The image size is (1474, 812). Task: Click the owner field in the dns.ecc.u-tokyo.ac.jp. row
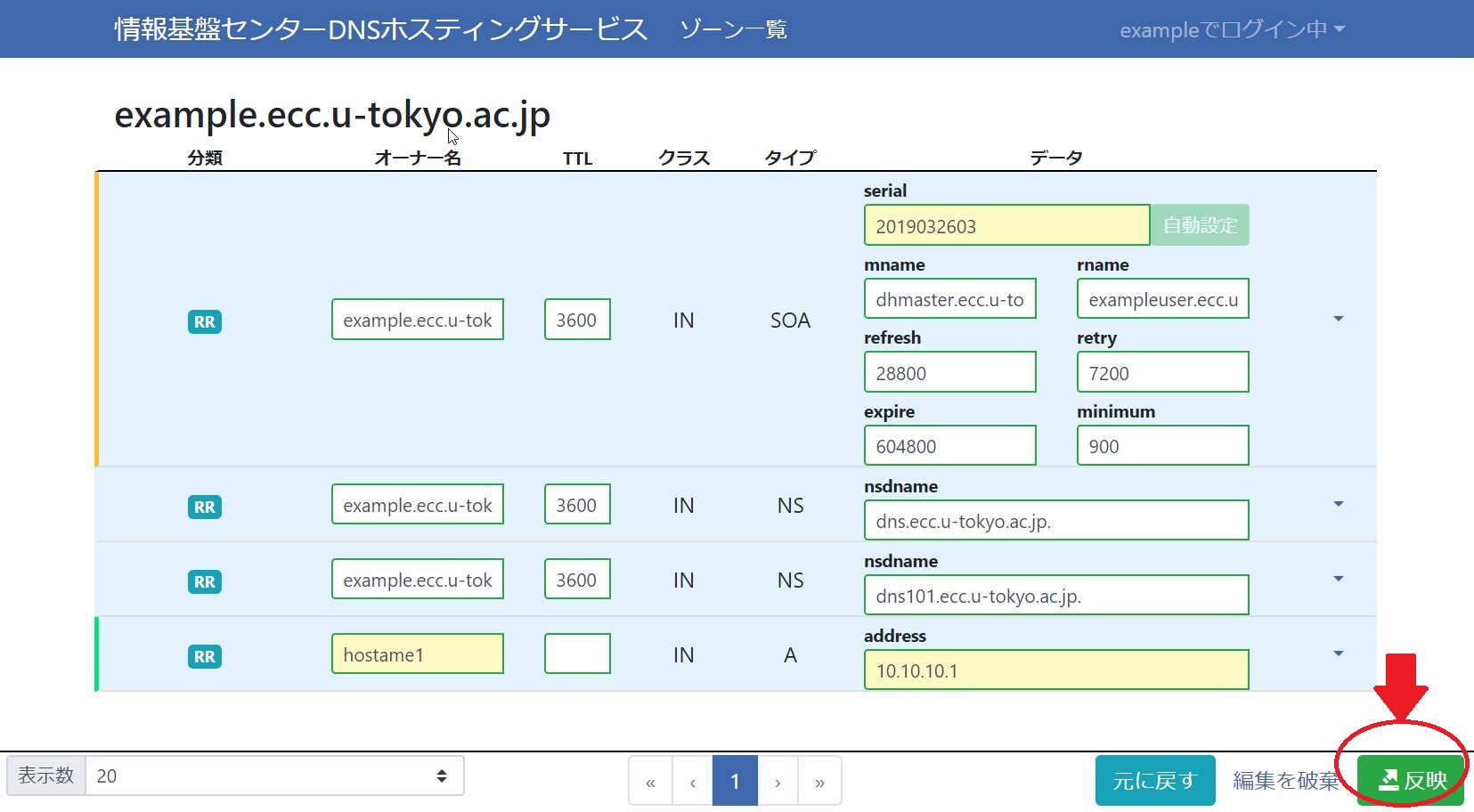(418, 505)
